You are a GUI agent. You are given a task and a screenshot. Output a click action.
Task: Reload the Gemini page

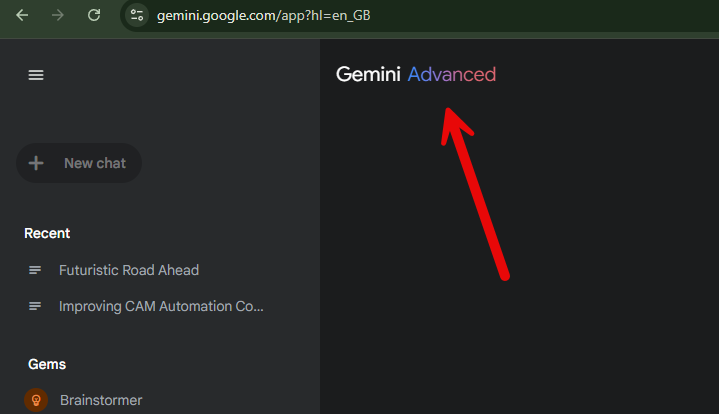pyautogui.click(x=94, y=16)
